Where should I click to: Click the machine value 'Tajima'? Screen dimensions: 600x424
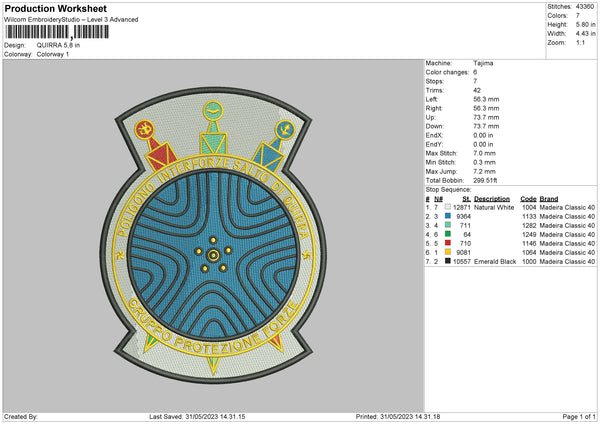(x=483, y=63)
